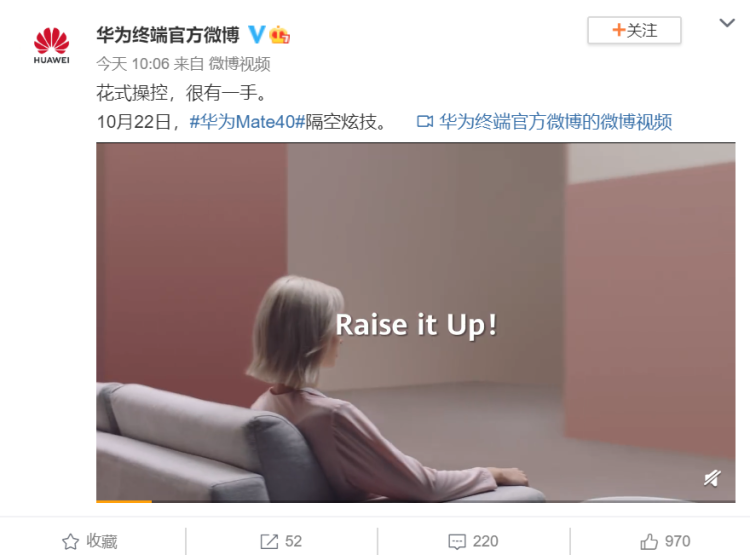Click the video camera icon before link
The height and width of the screenshot is (555, 750).
[x=425, y=122]
